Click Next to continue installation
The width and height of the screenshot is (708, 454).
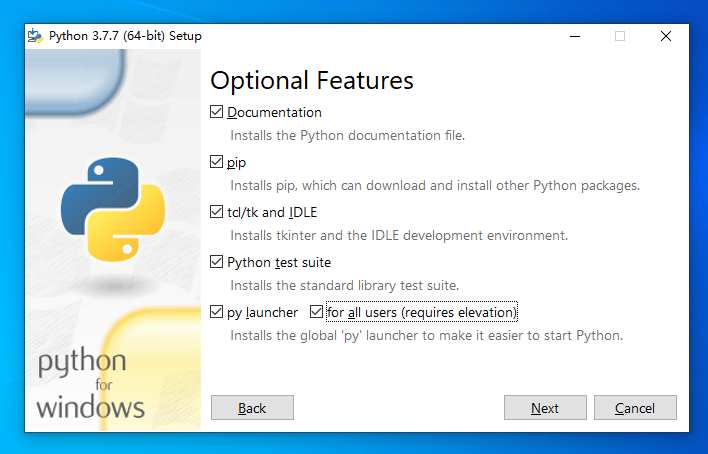coord(545,408)
